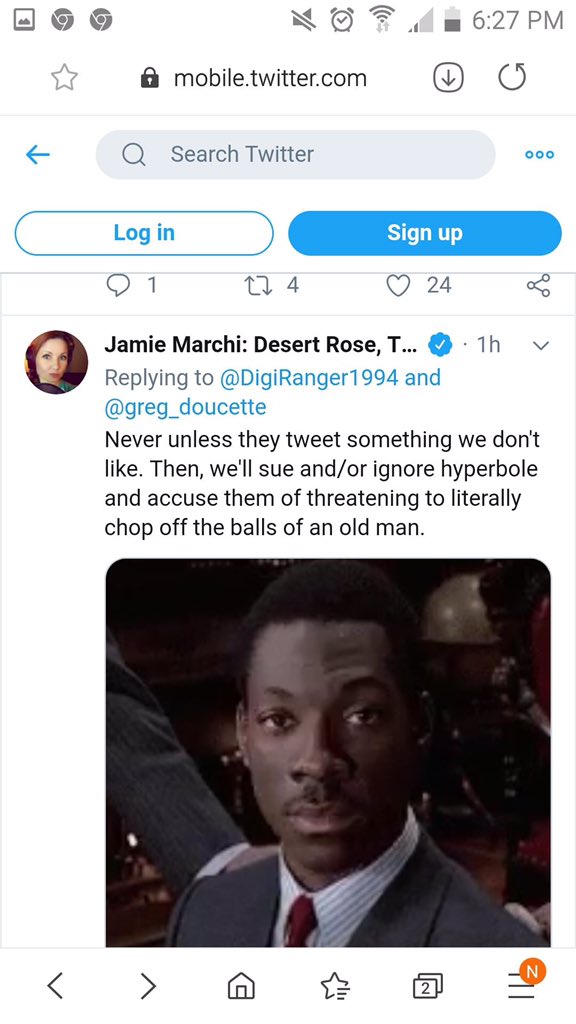The image size is (576, 1024).
Task: Open the three-dot more options menu
Action: tap(540, 155)
